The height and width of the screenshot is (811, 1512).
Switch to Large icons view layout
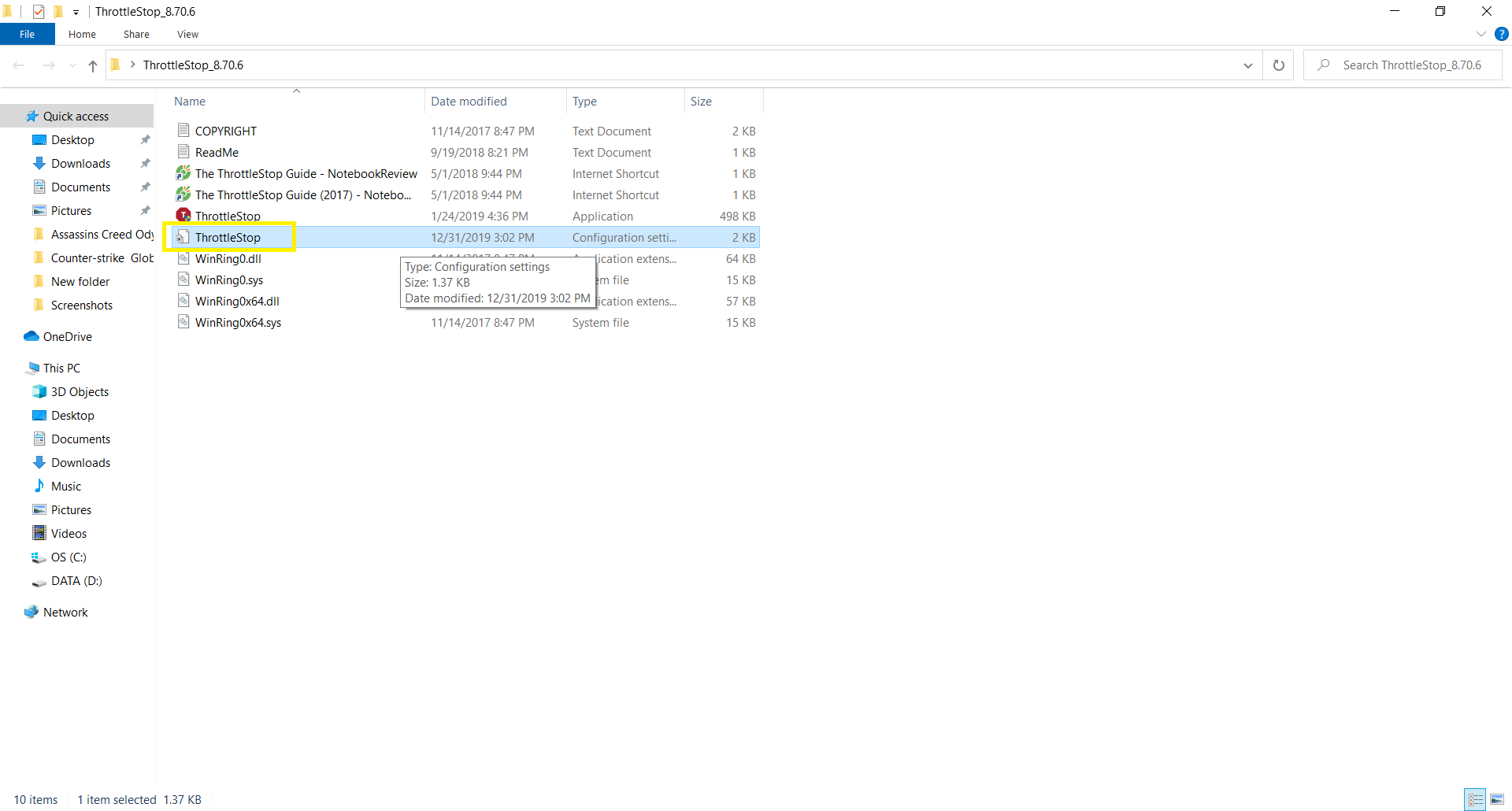pyautogui.click(x=1497, y=799)
